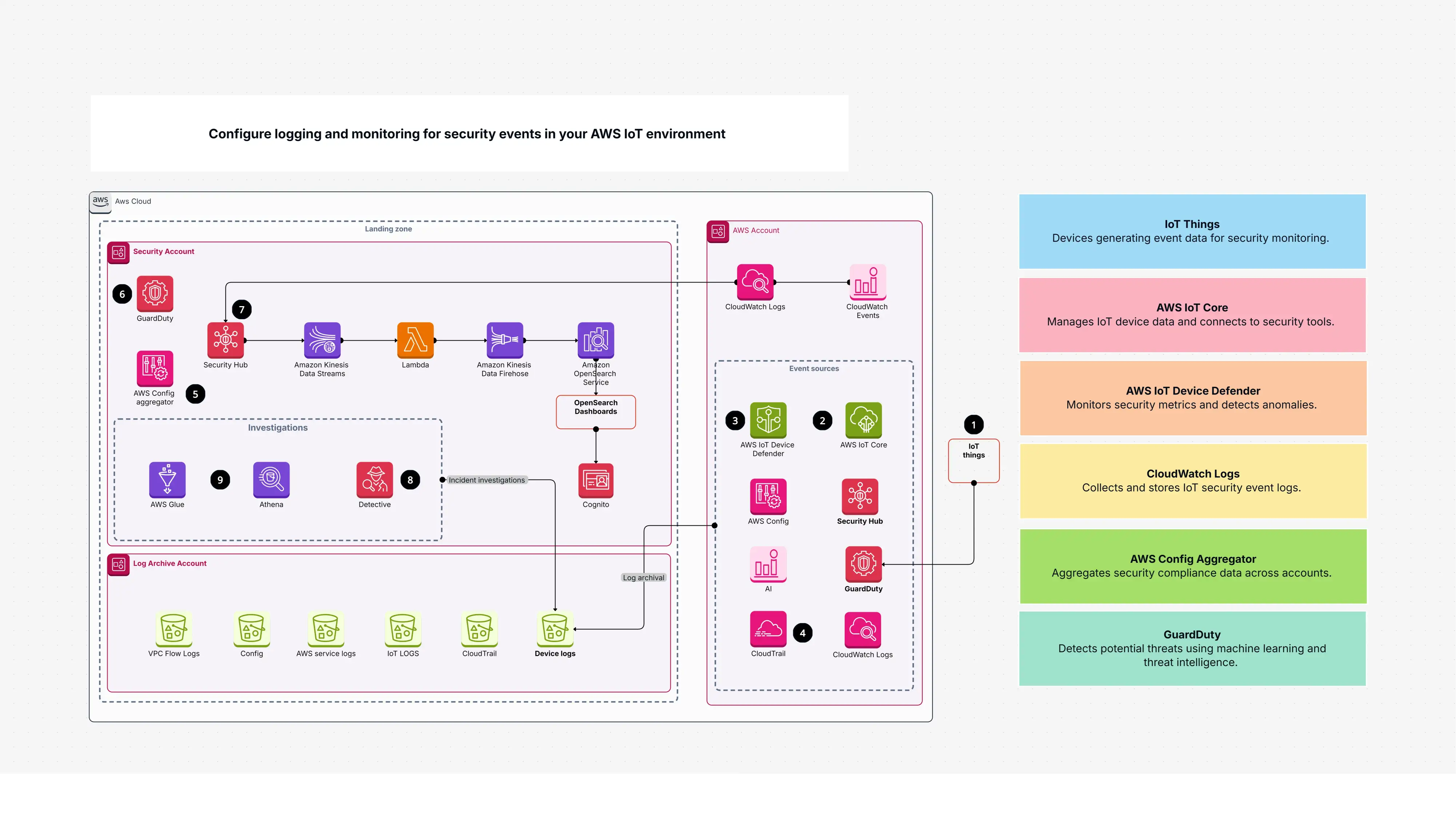Click the Incident investigations label

click(487, 480)
